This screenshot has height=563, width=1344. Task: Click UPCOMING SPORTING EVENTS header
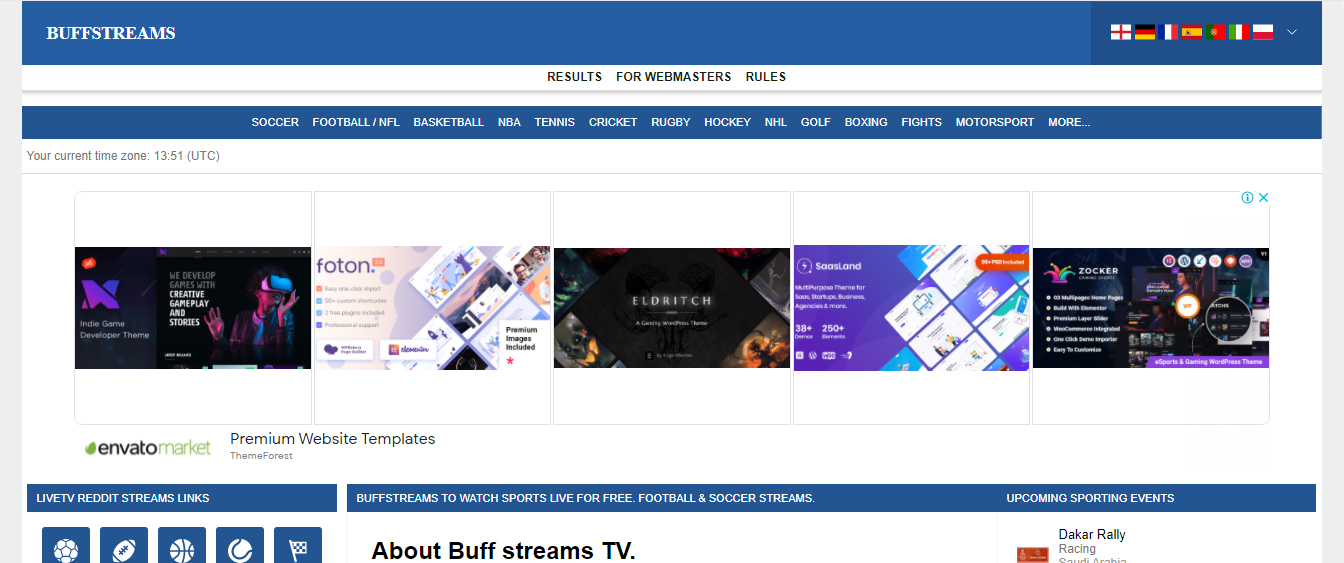point(1090,498)
